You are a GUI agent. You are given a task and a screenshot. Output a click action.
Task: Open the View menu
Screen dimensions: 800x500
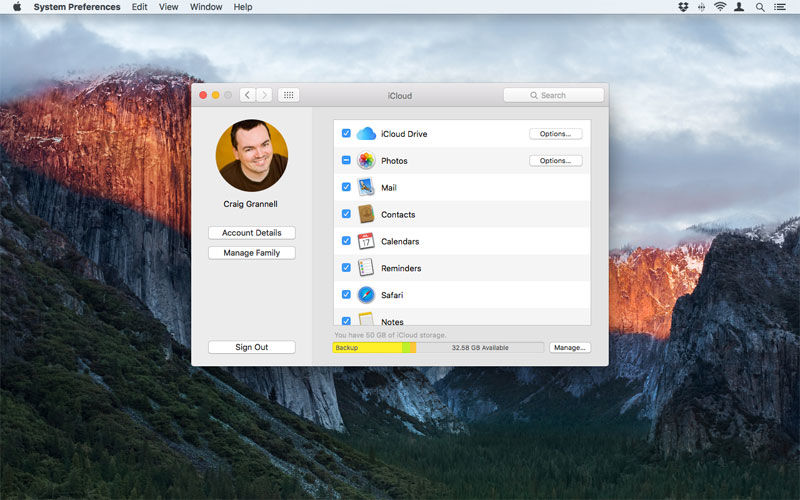[168, 7]
